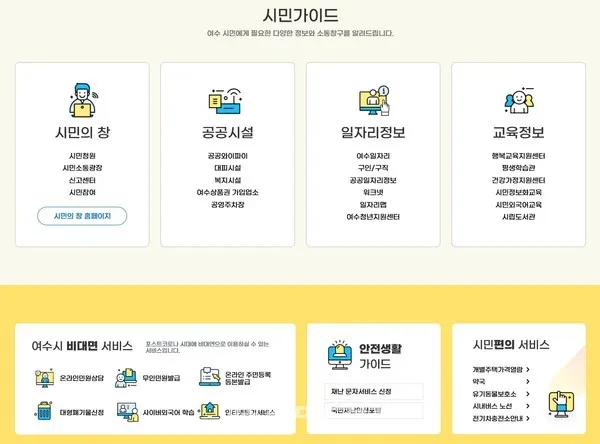Open 시민외국어교육 link

(x=518, y=205)
